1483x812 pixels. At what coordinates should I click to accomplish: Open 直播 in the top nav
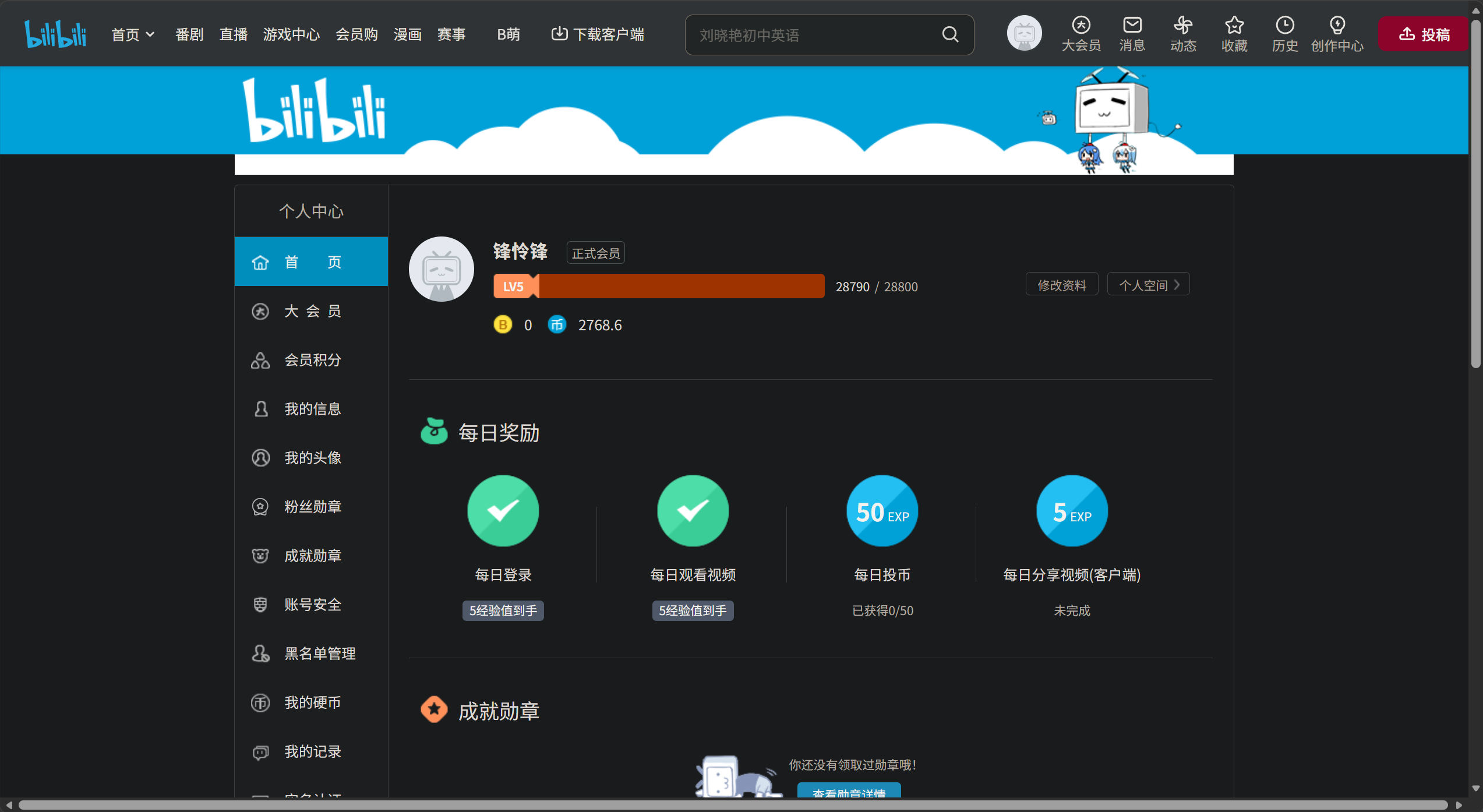tap(234, 34)
